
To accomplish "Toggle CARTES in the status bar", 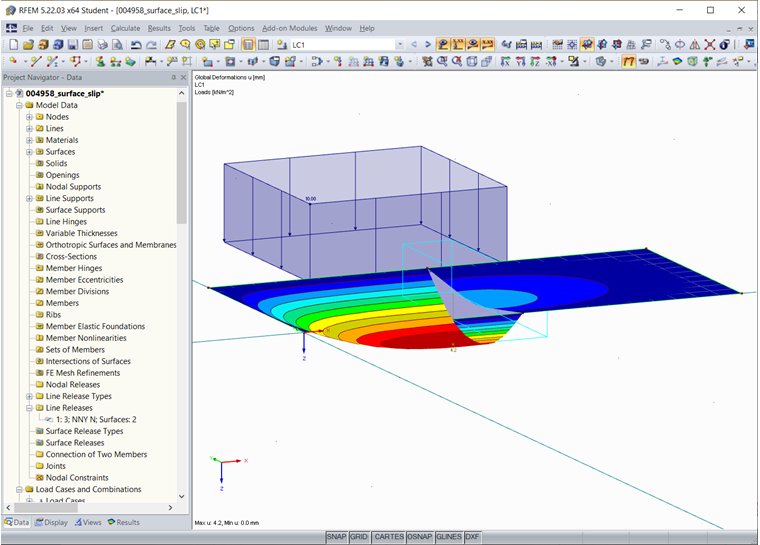I will tap(389, 537).
